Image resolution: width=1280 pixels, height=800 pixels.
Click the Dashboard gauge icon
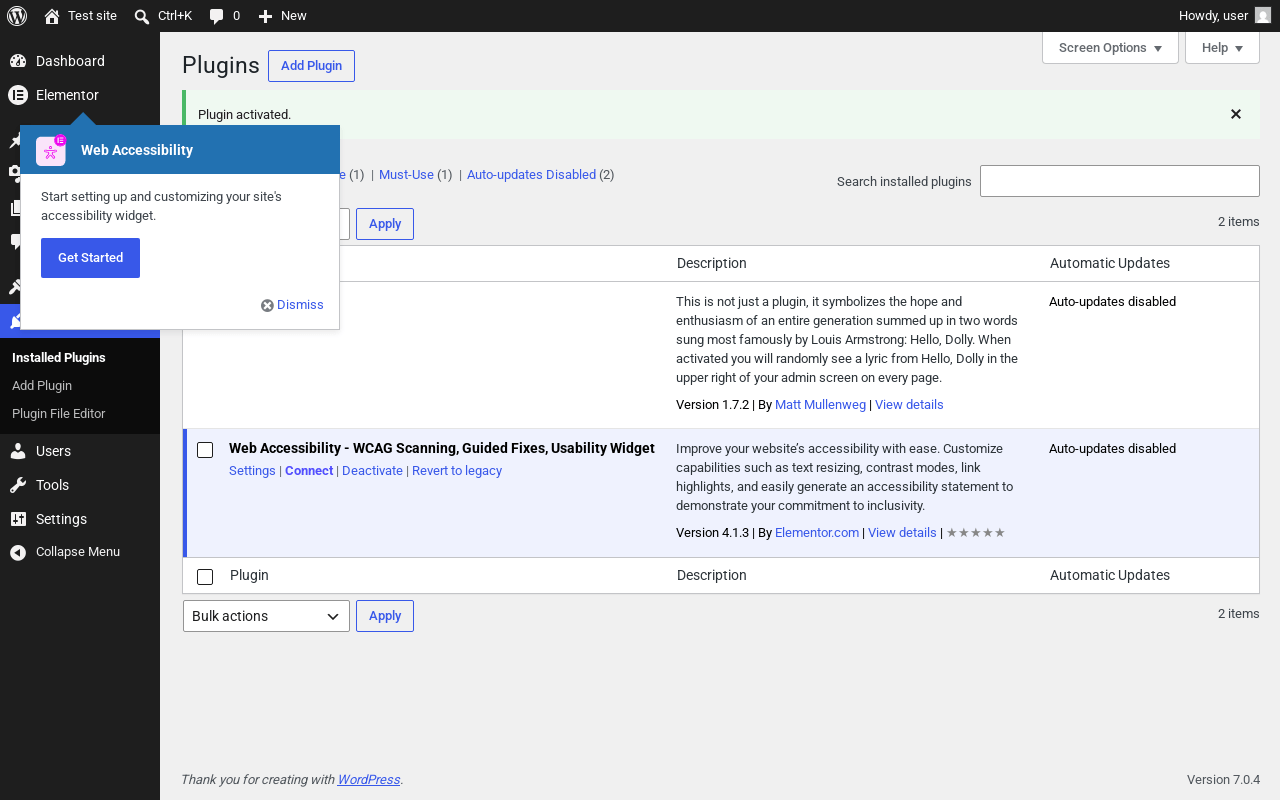tap(18, 61)
